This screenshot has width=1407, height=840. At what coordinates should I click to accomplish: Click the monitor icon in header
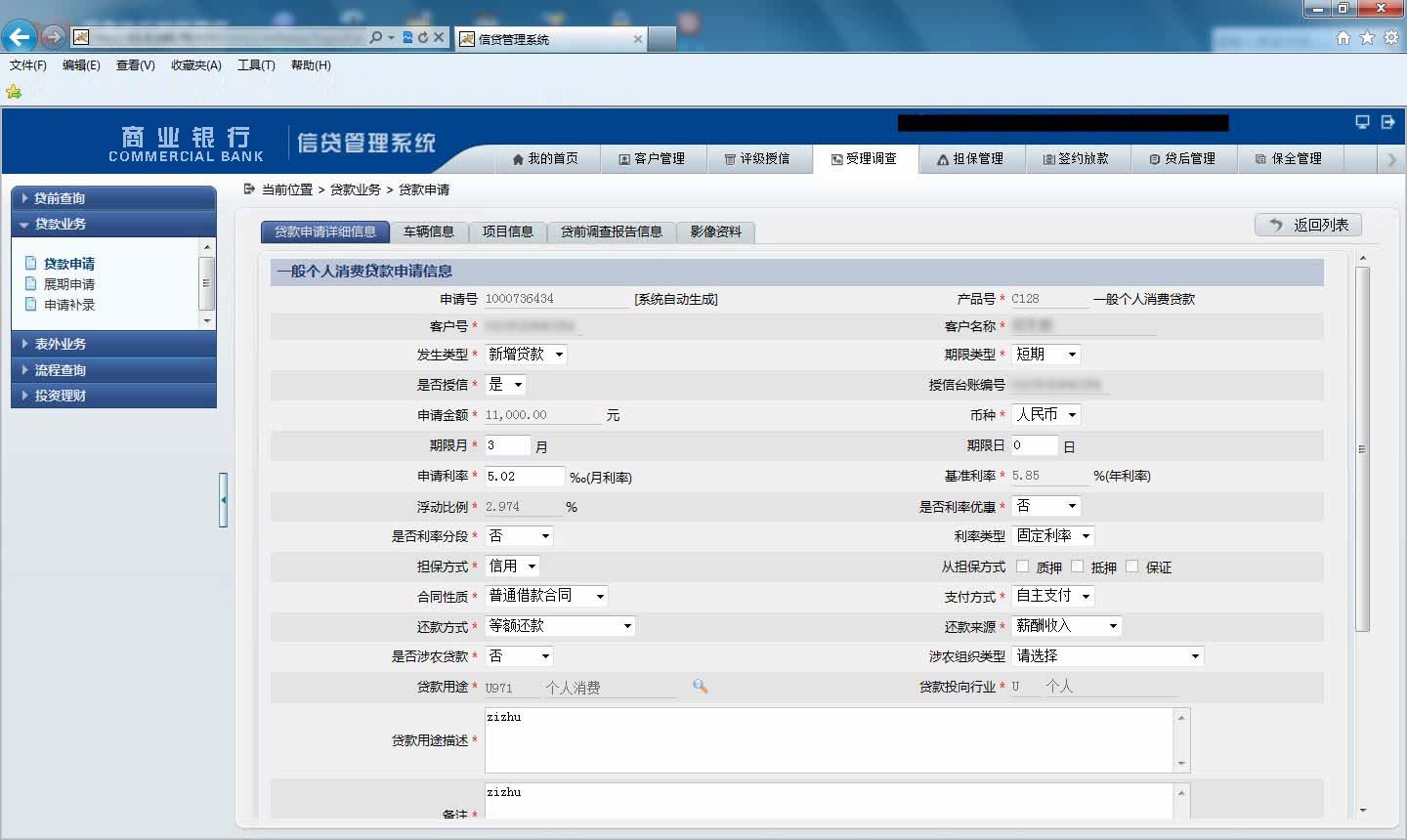click(1362, 122)
